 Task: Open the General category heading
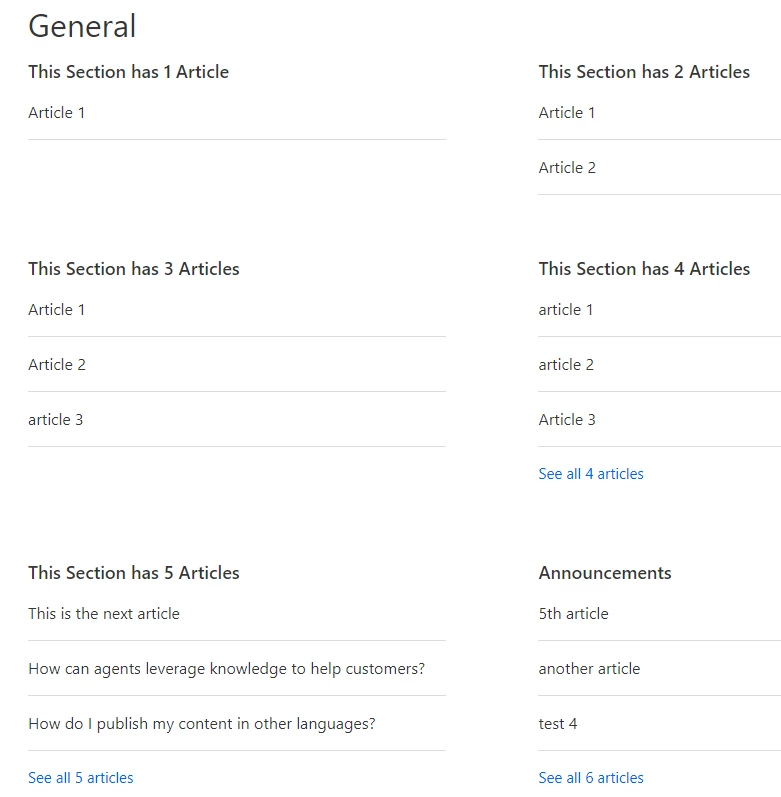point(82,26)
